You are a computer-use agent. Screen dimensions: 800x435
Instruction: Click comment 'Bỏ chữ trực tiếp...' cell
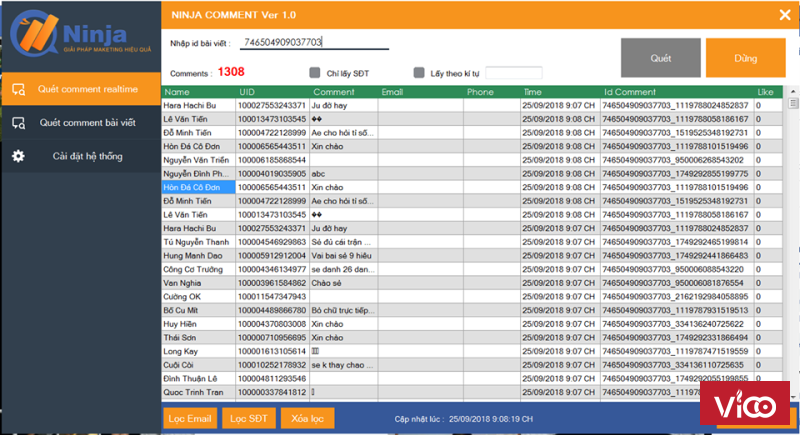(x=343, y=310)
